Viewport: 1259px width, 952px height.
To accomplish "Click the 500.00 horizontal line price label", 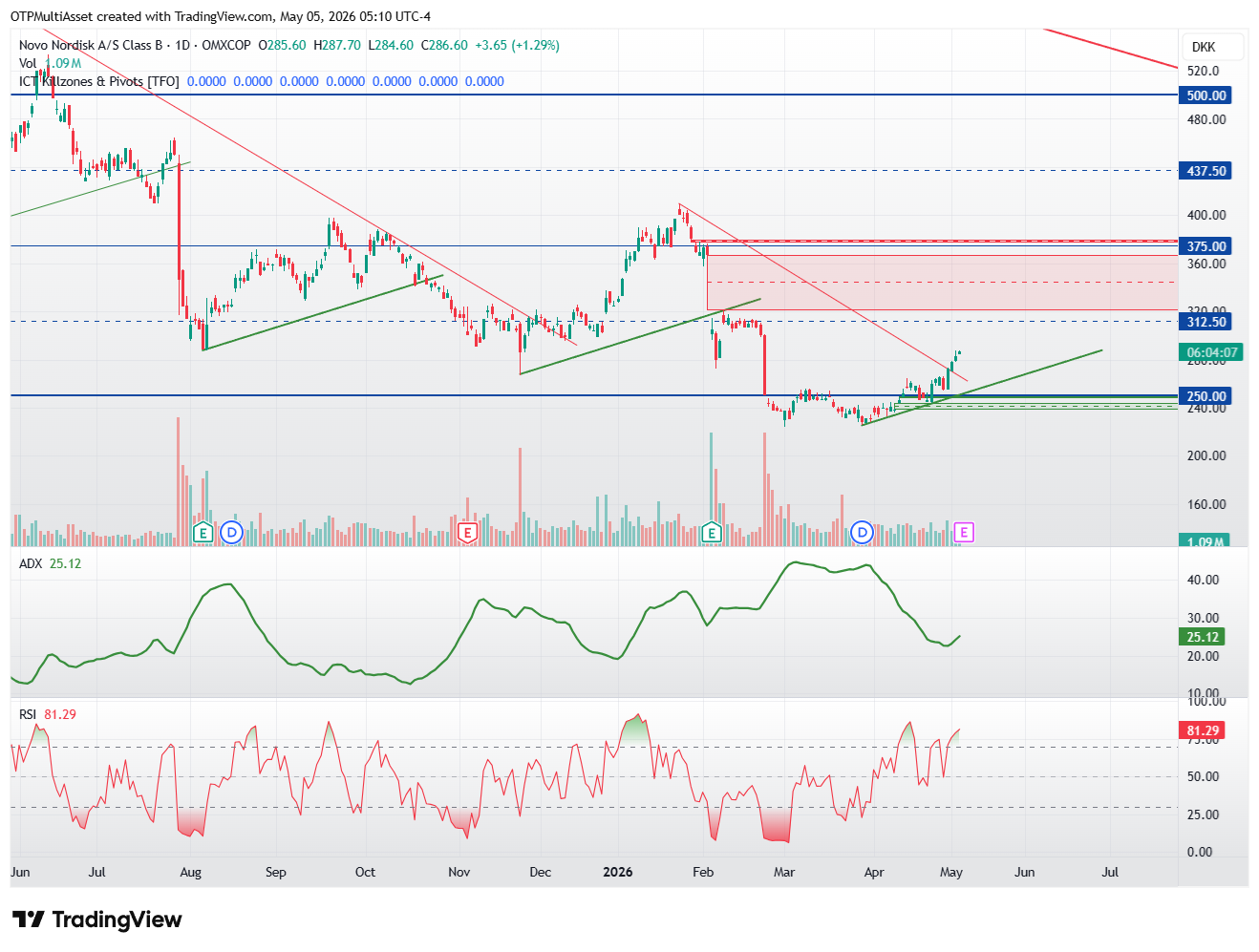I will pos(1206,95).
